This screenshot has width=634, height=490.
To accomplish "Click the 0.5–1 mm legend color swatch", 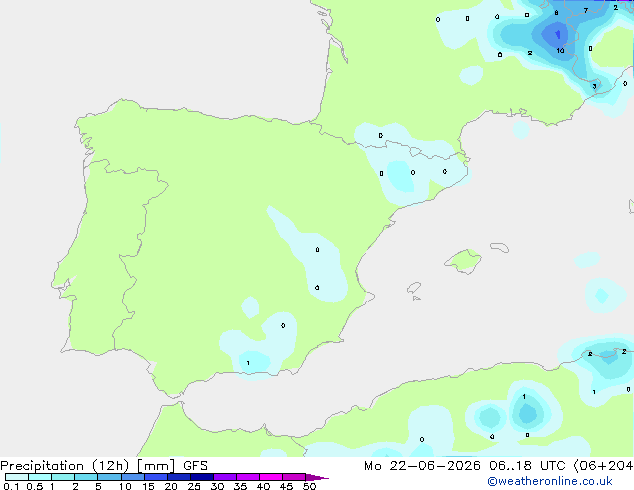I will click(40, 477).
